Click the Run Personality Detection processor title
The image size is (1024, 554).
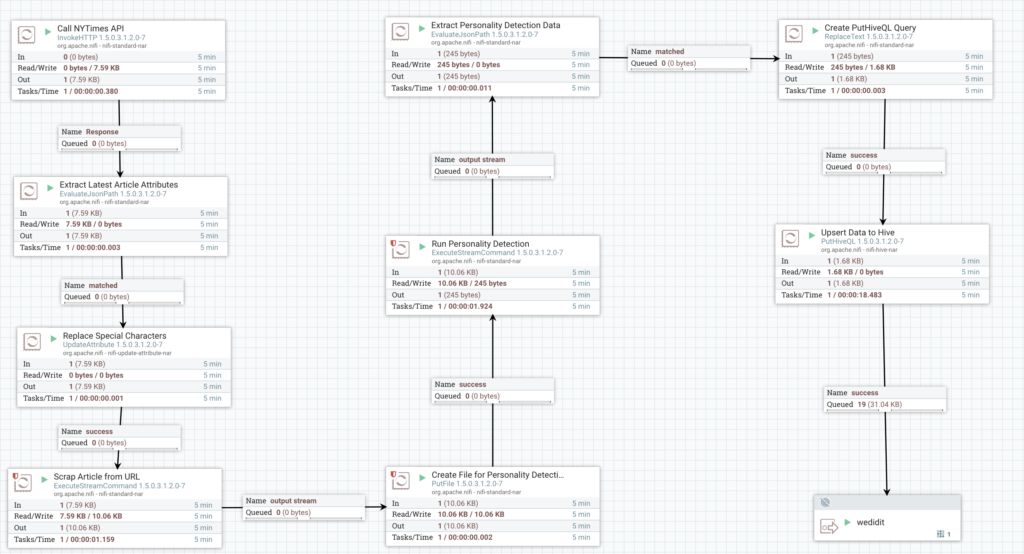pos(480,244)
